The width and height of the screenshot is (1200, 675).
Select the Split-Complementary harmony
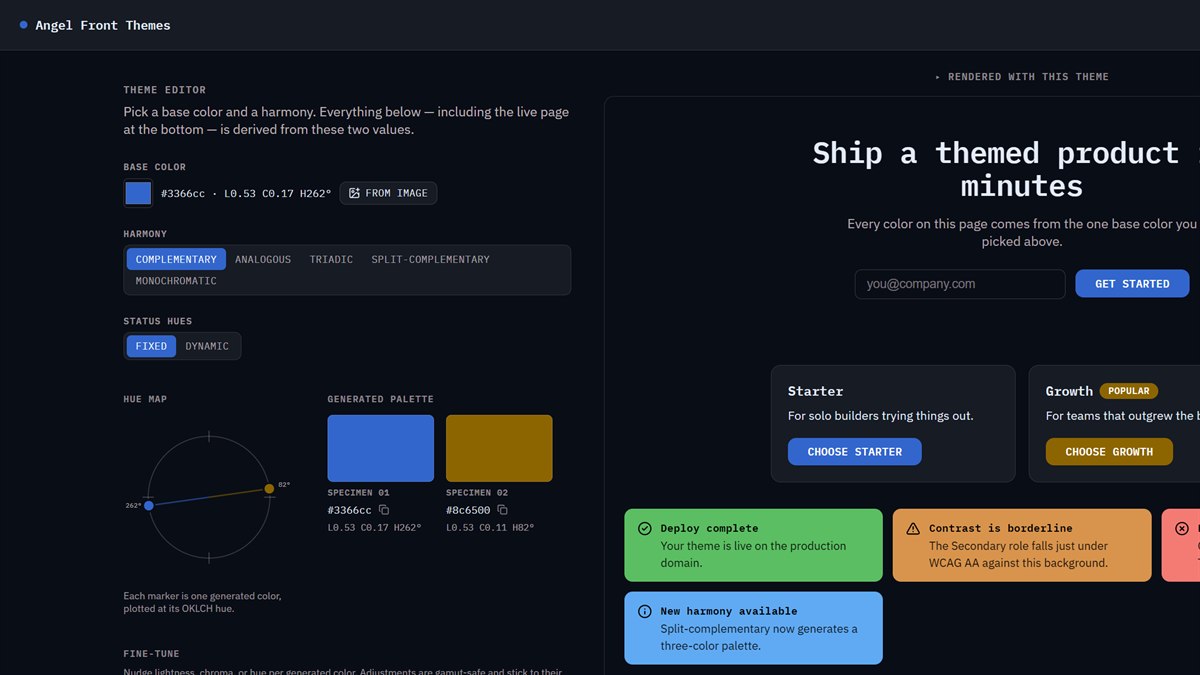pos(430,259)
